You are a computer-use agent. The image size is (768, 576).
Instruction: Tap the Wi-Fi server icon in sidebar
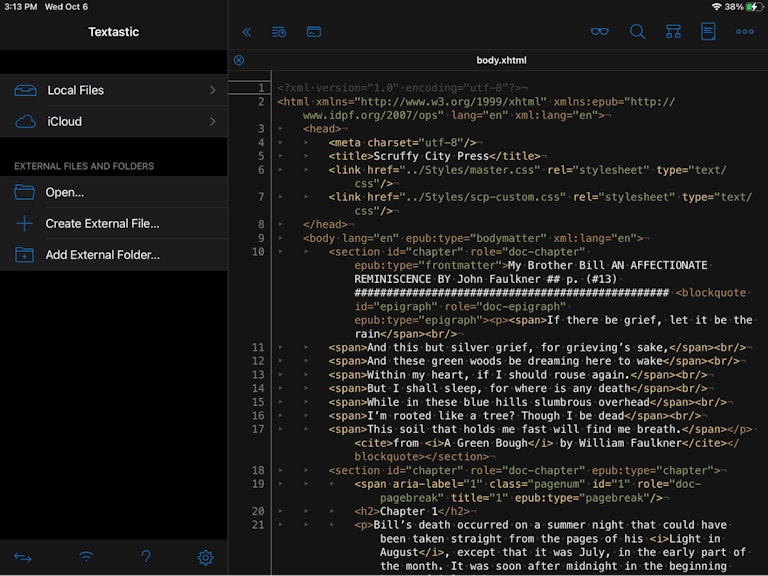click(87, 557)
